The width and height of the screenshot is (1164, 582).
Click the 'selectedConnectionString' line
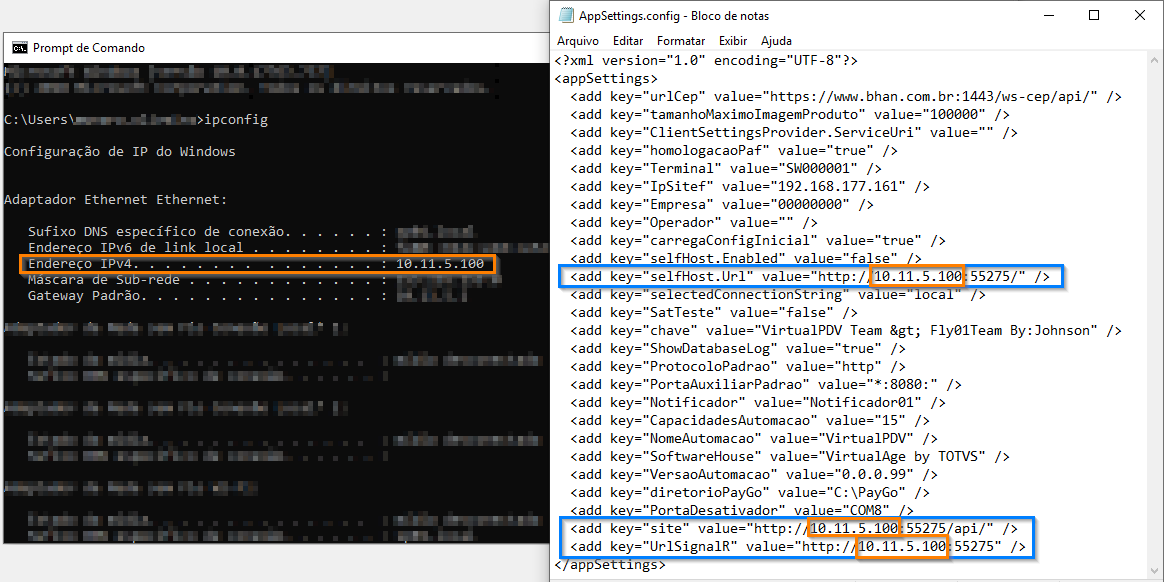(x=778, y=295)
